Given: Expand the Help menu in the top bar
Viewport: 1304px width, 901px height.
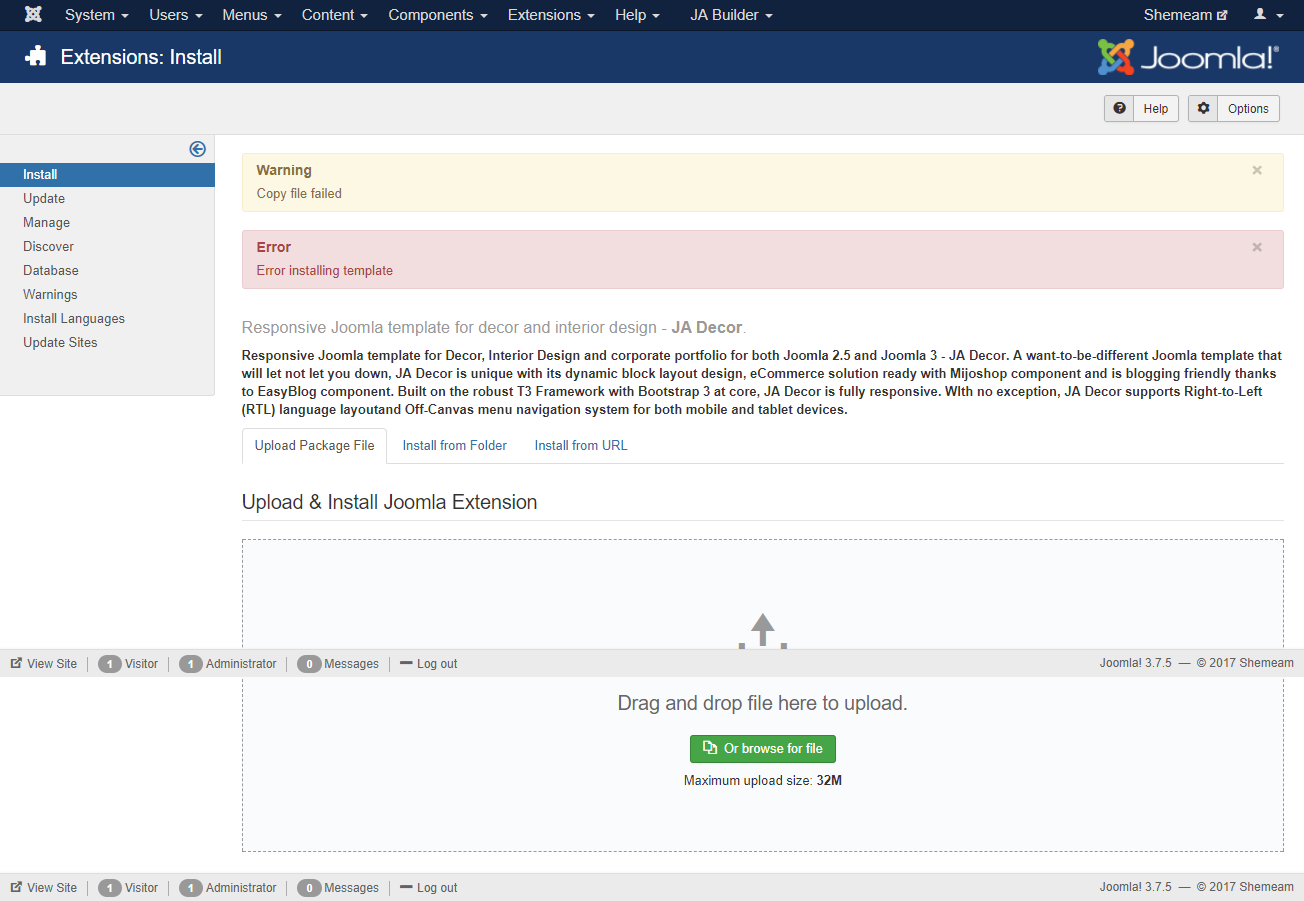Looking at the screenshot, I should click(x=637, y=15).
